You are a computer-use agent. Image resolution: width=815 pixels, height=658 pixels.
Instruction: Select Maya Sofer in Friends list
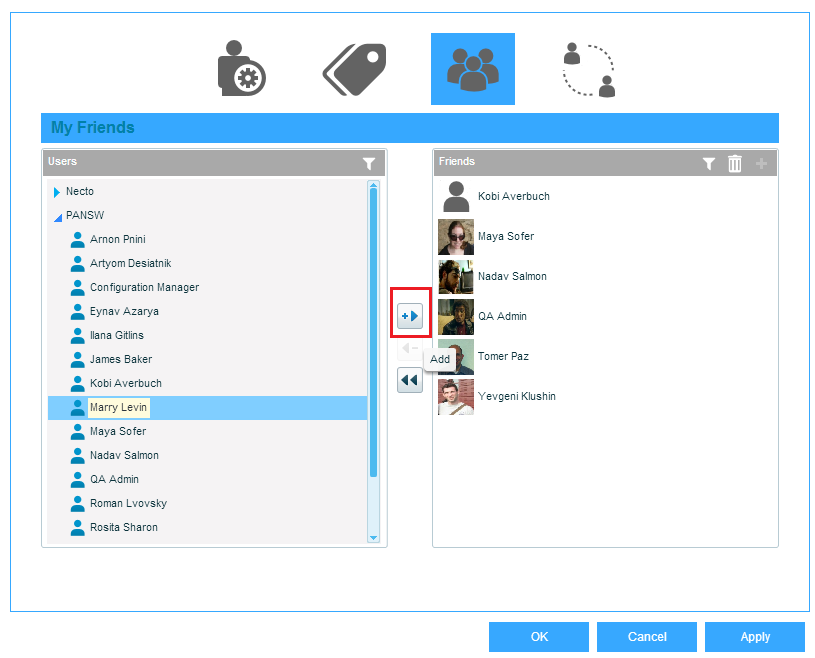[x=505, y=236]
